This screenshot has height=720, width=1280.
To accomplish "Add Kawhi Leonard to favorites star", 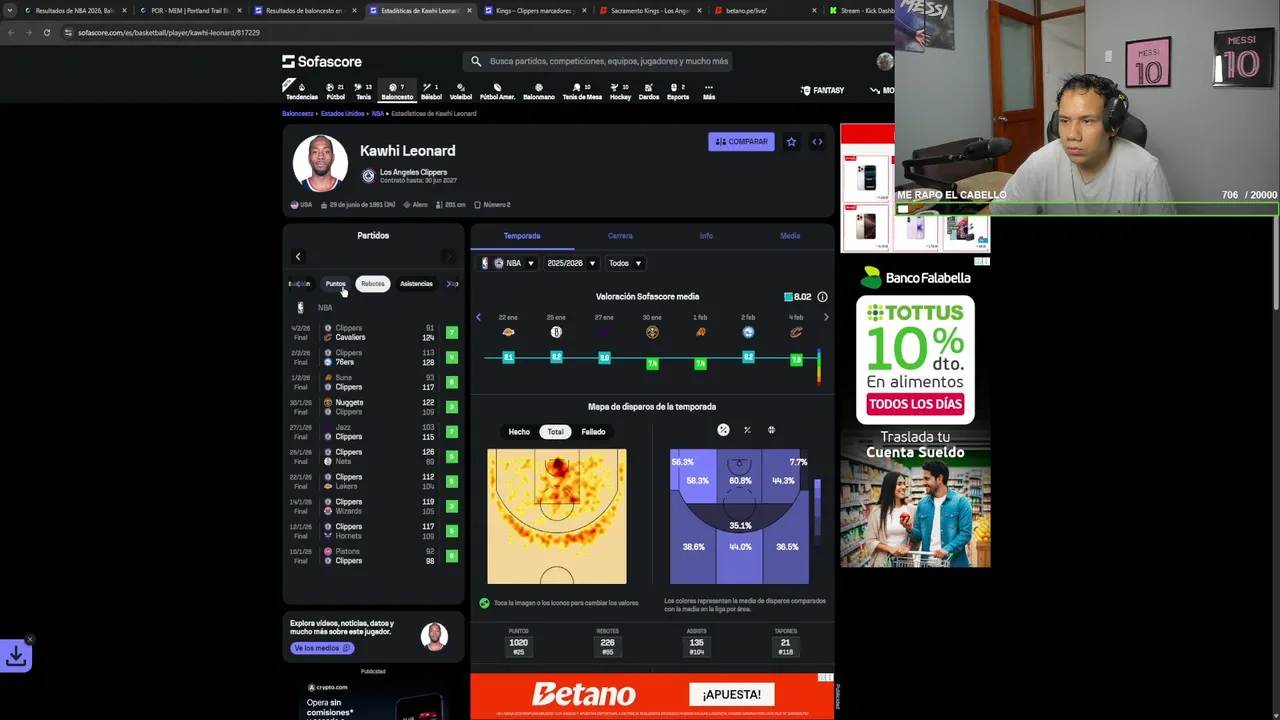I will 791,142.
